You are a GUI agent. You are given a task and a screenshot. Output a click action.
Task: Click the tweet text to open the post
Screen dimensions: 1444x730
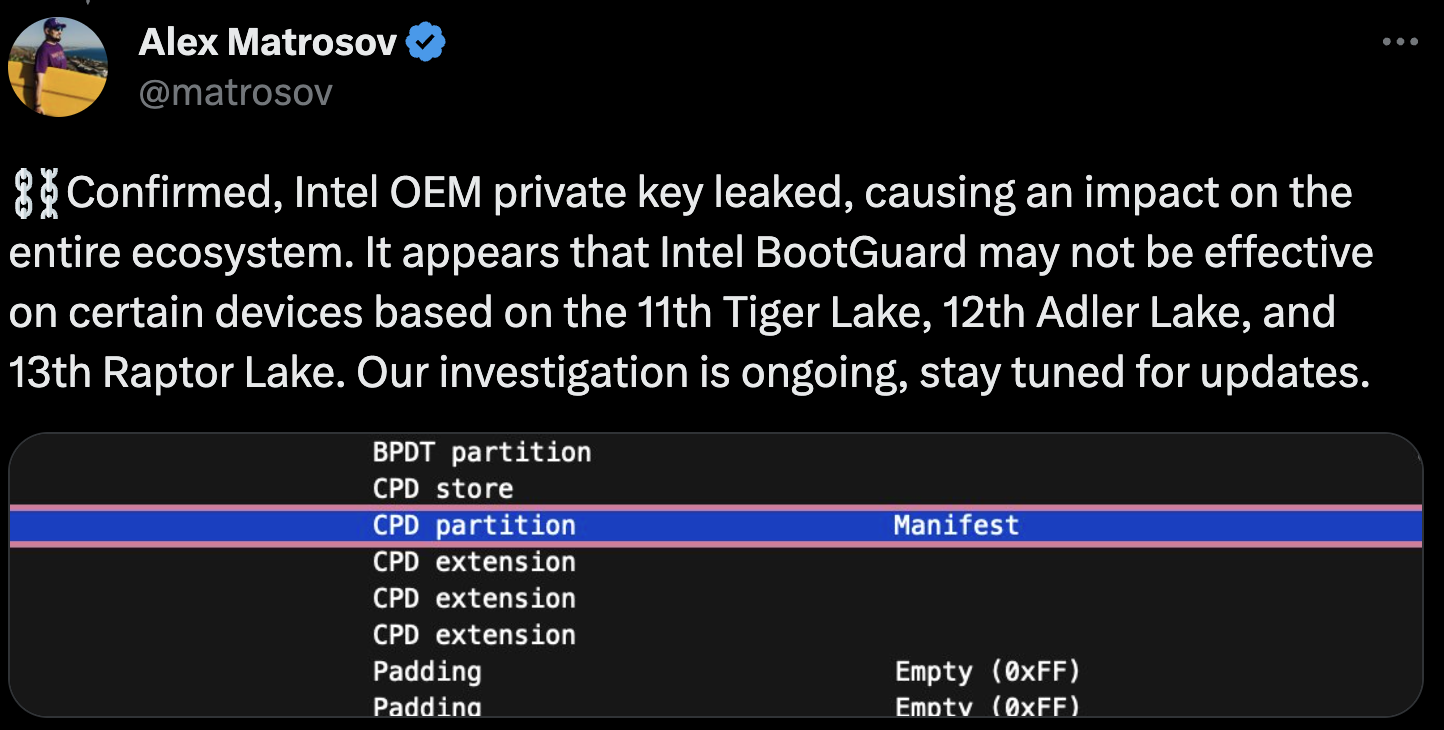click(x=690, y=282)
